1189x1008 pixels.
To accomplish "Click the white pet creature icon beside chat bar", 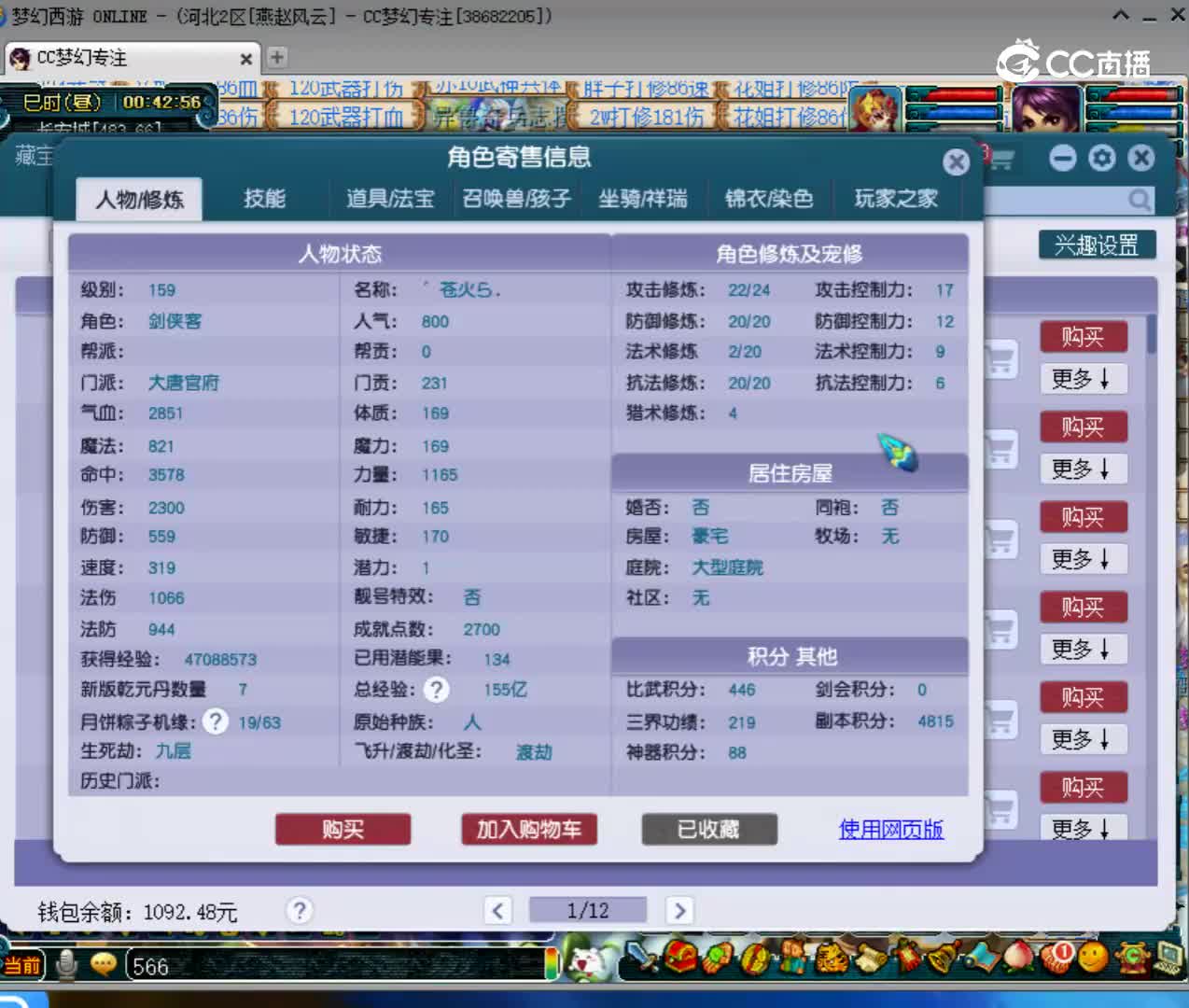I will (x=587, y=961).
